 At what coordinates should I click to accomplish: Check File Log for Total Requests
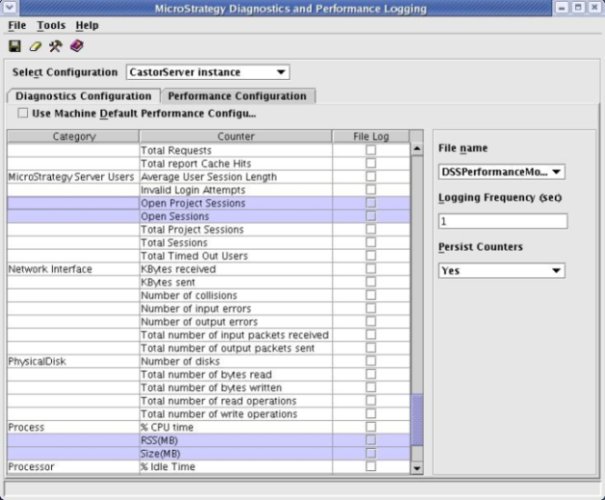click(x=371, y=150)
